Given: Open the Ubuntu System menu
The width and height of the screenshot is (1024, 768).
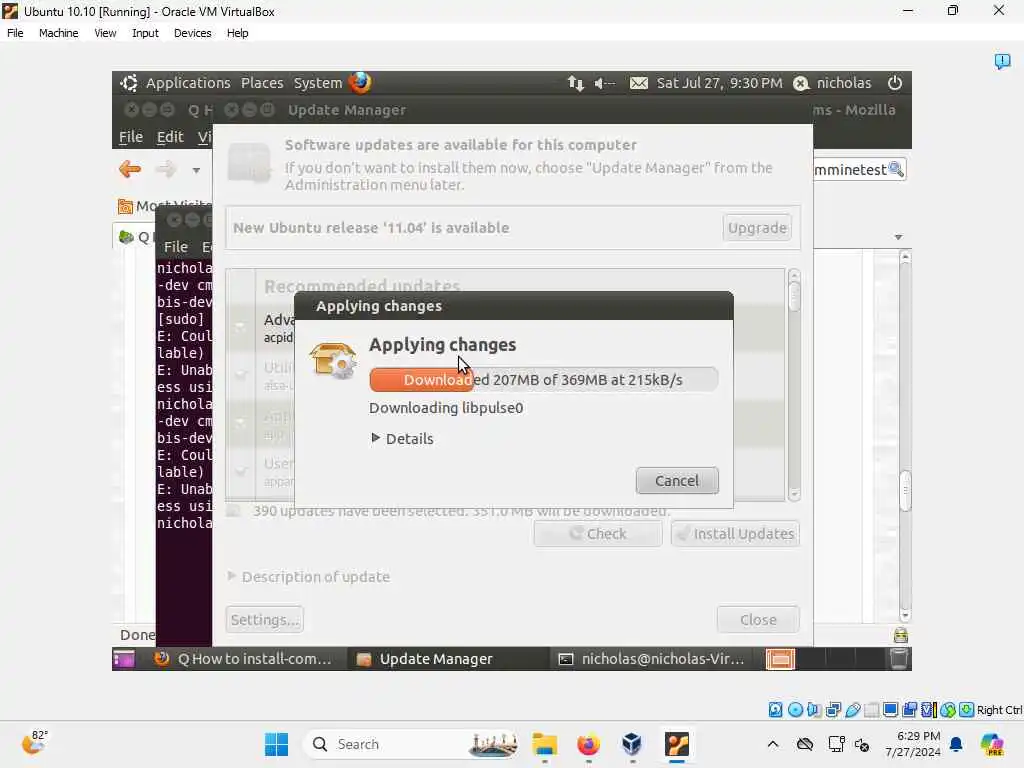Looking at the screenshot, I should click(317, 83).
